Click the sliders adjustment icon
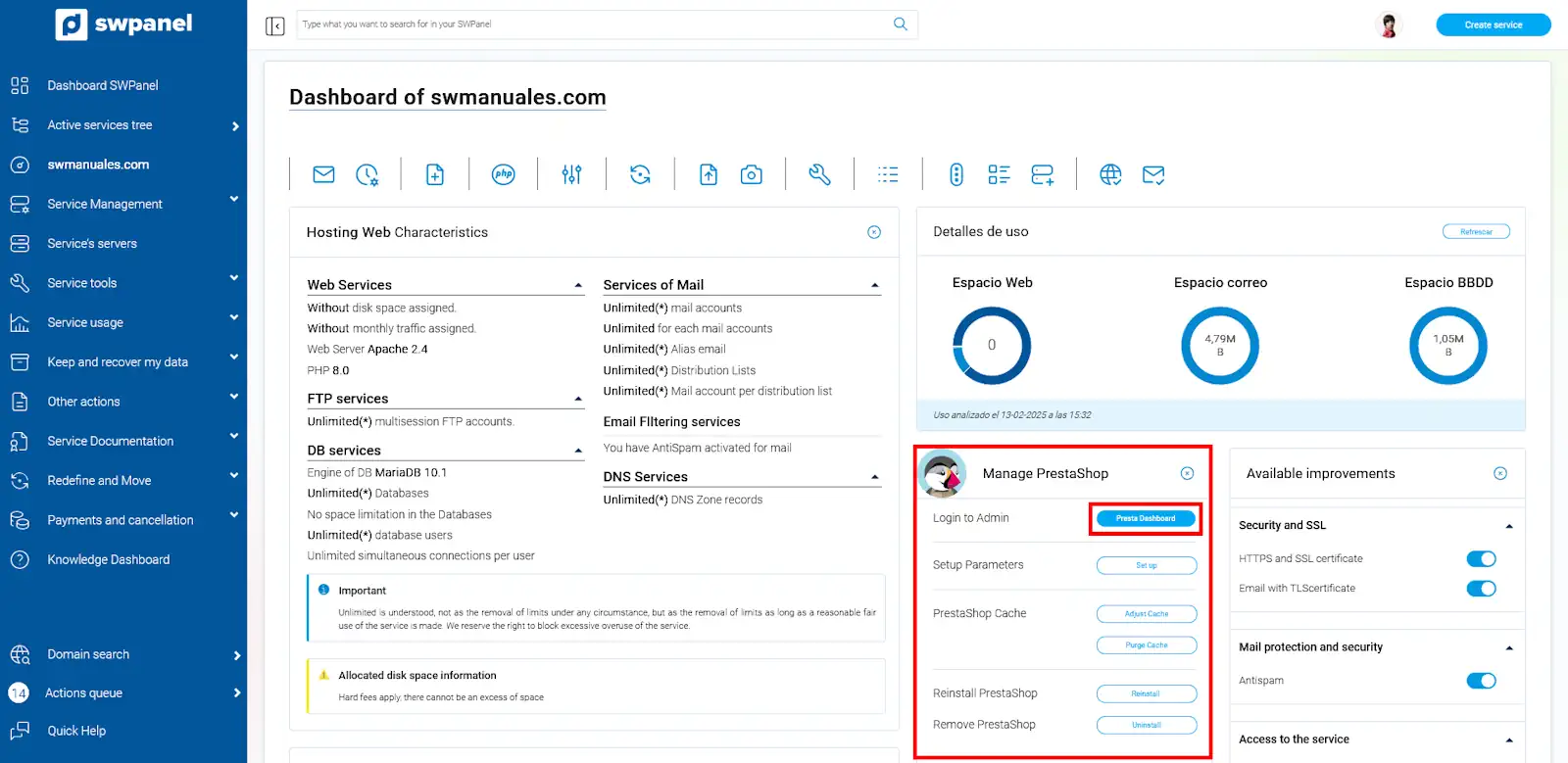Image resolution: width=1568 pixels, height=763 pixels. (x=572, y=174)
